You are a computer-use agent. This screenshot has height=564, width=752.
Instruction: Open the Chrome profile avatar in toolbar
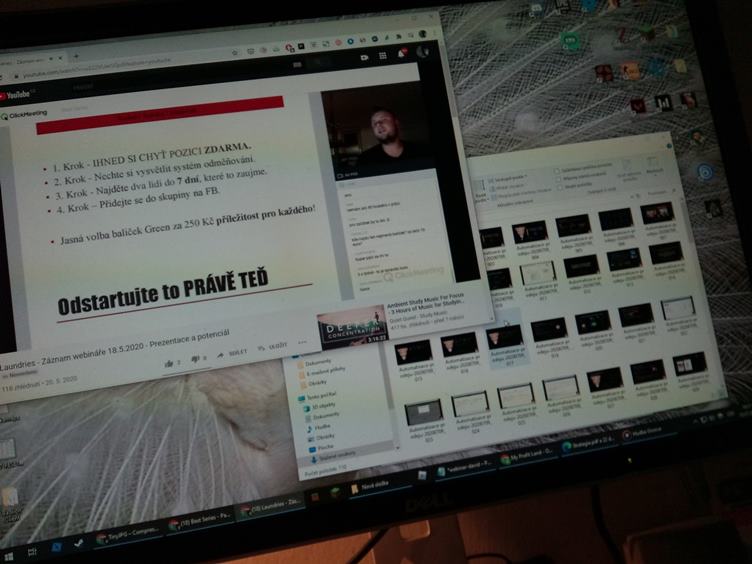[x=423, y=34]
